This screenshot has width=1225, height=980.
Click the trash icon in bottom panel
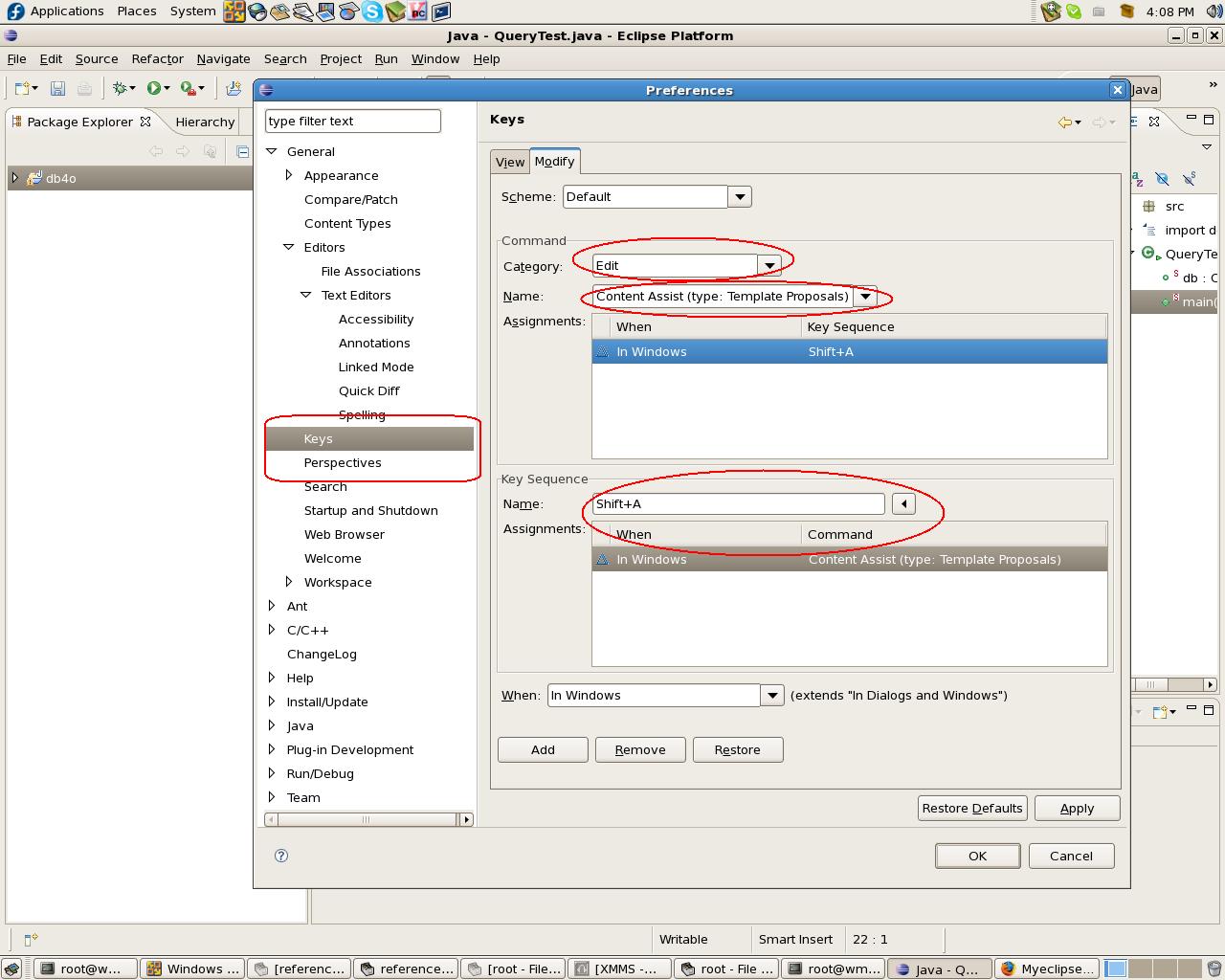click(x=1214, y=969)
